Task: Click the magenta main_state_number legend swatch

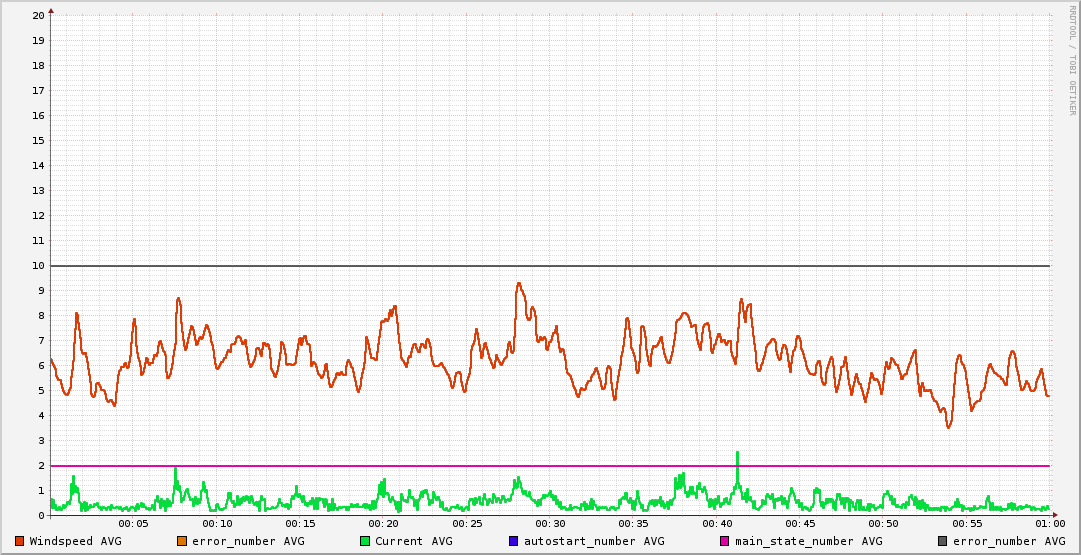Action: click(x=725, y=541)
